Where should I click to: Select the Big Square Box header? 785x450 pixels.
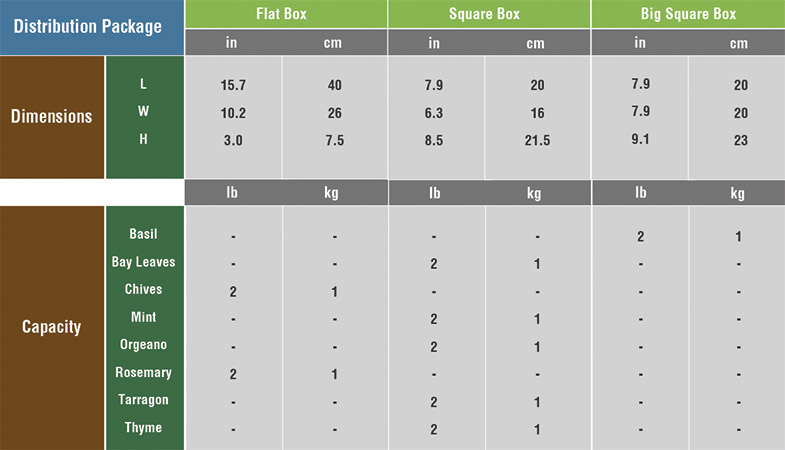pos(688,14)
